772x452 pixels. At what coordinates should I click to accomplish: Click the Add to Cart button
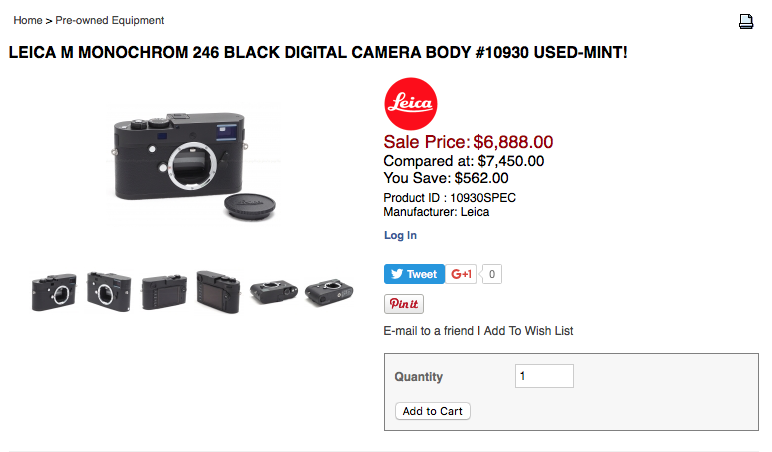pos(433,411)
